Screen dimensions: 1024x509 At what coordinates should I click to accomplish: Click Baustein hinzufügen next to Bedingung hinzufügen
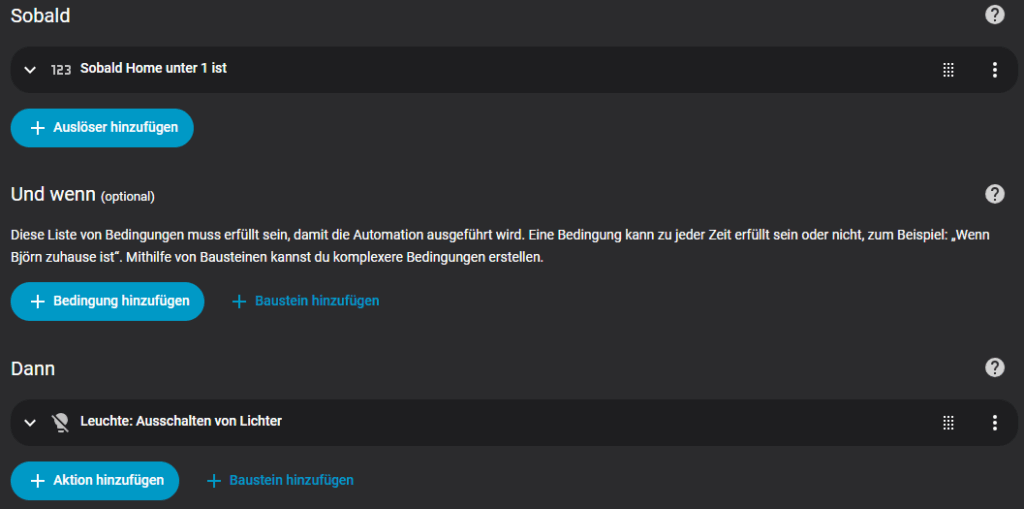click(x=306, y=301)
